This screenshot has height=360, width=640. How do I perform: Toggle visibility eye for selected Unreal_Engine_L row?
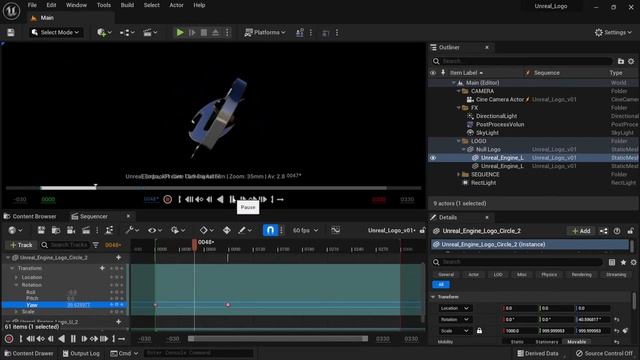[x=433, y=158]
